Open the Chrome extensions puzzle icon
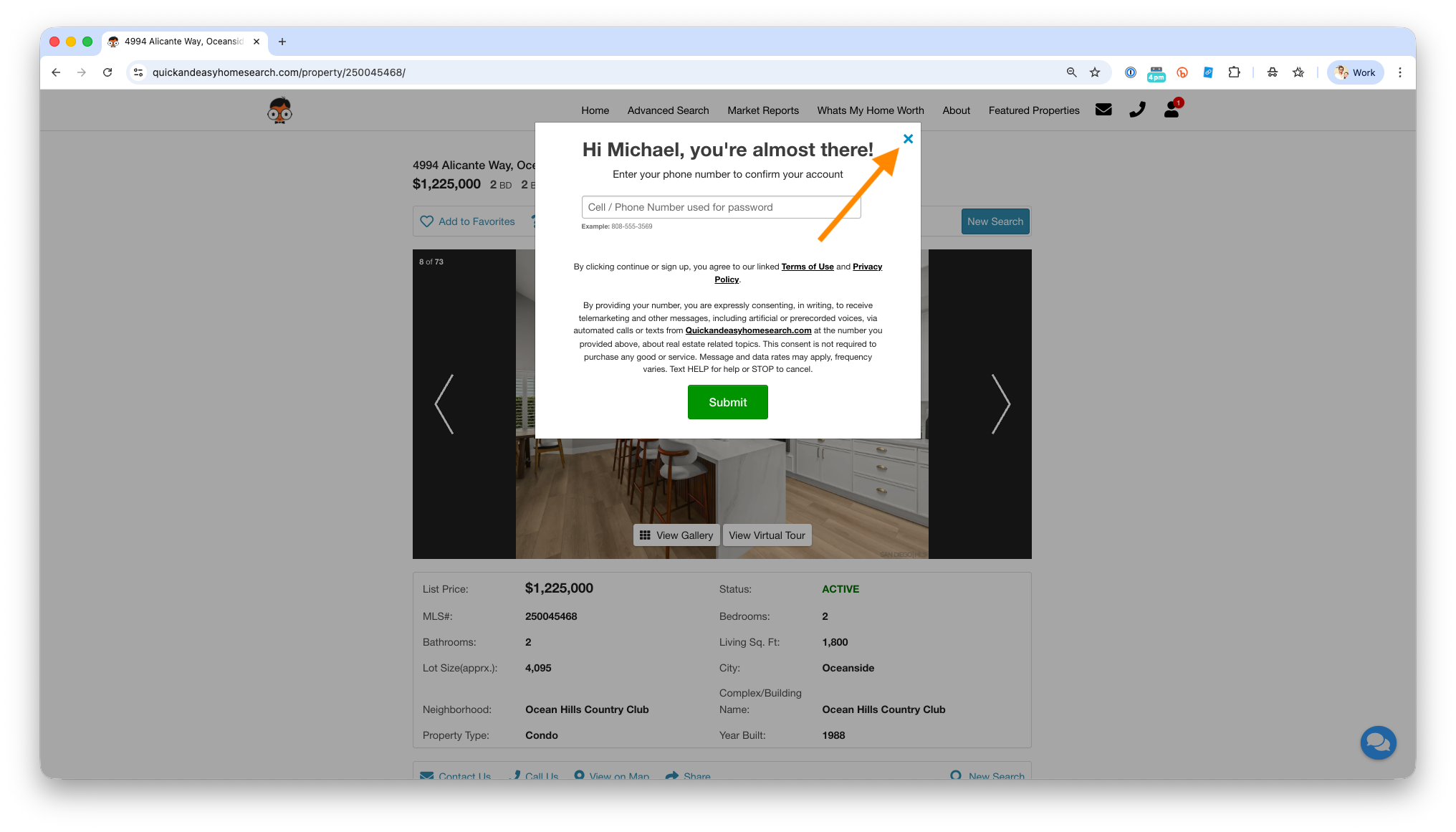Screen dimensions: 1456x832 tap(1234, 72)
